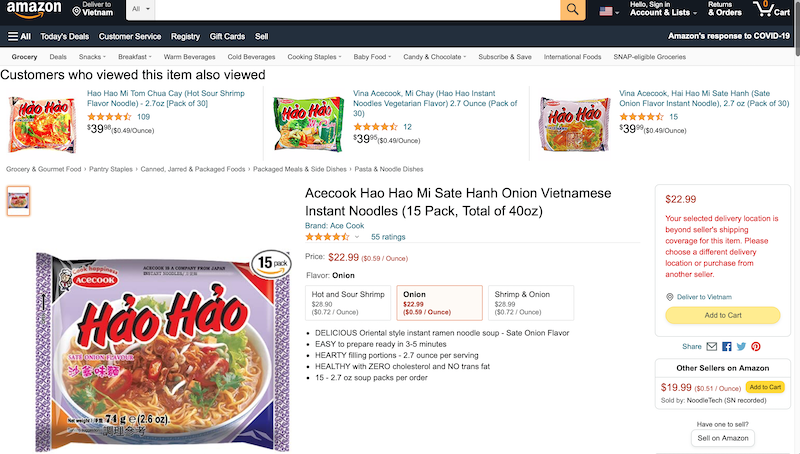Share product on Twitter
The height and width of the screenshot is (454, 800).
point(741,346)
